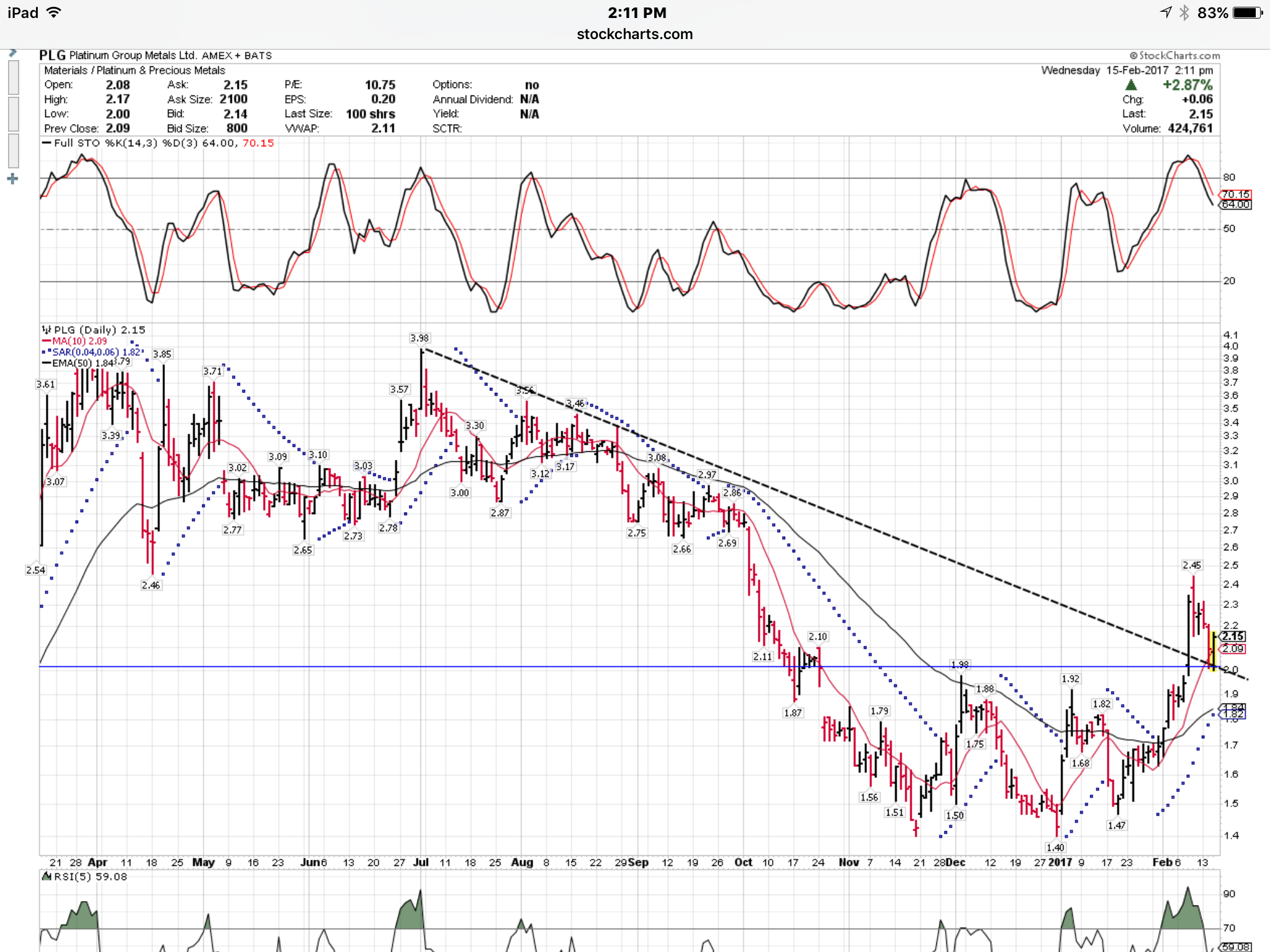Screen dimensions: 1270x952
Task: Click the blue plus icon on left sidebar
Action: tap(12, 179)
